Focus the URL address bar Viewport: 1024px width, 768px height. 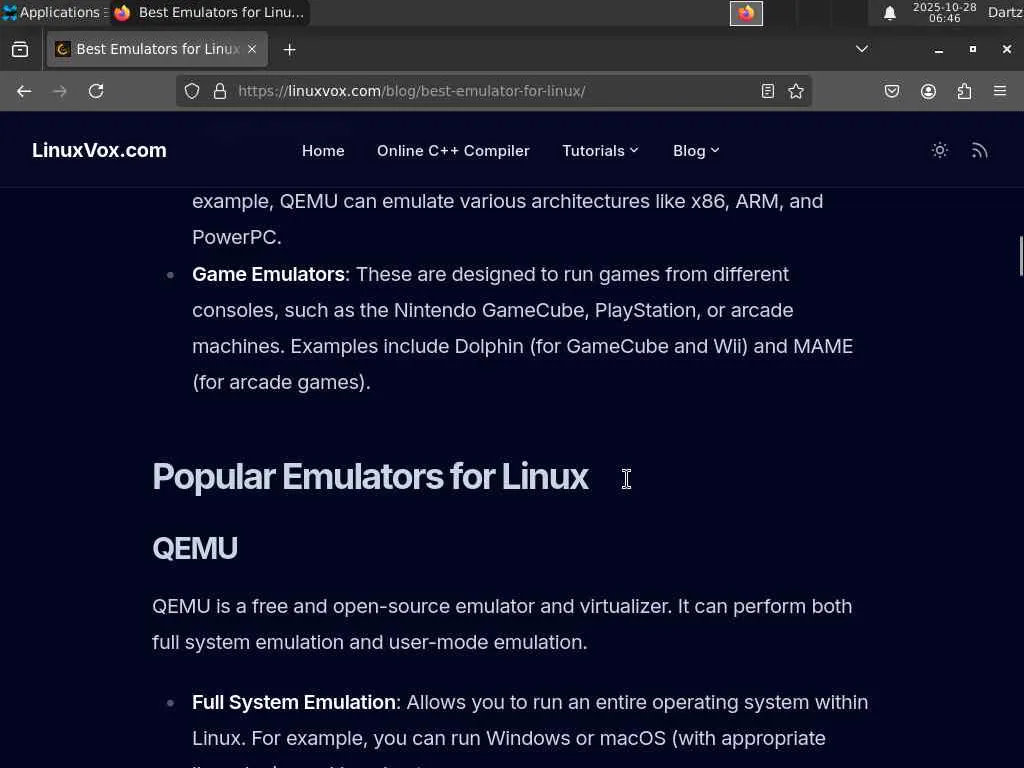coord(493,91)
